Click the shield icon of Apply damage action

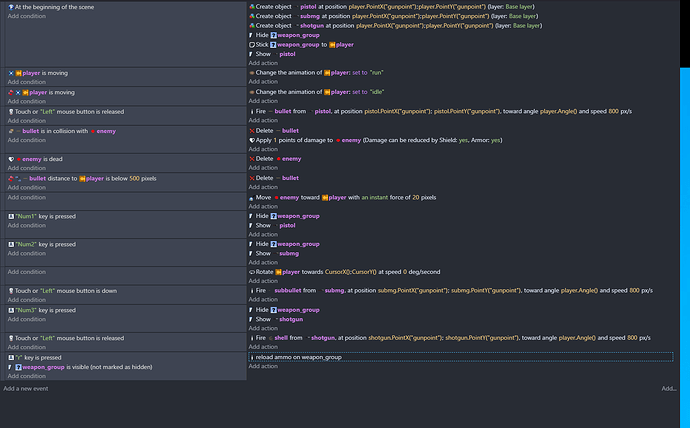[x=251, y=140]
